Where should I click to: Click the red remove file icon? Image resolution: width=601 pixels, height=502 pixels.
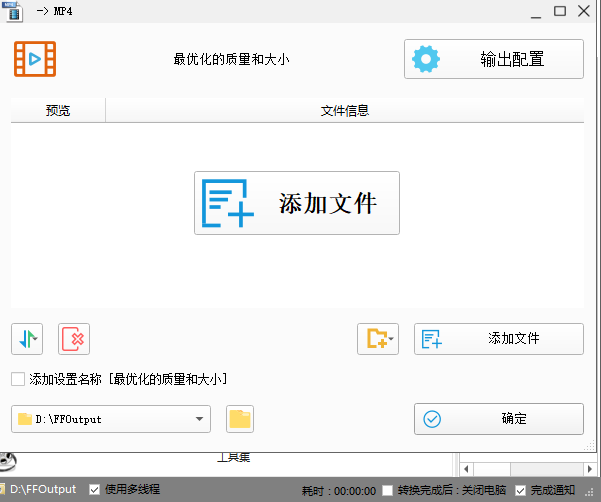pos(74,339)
